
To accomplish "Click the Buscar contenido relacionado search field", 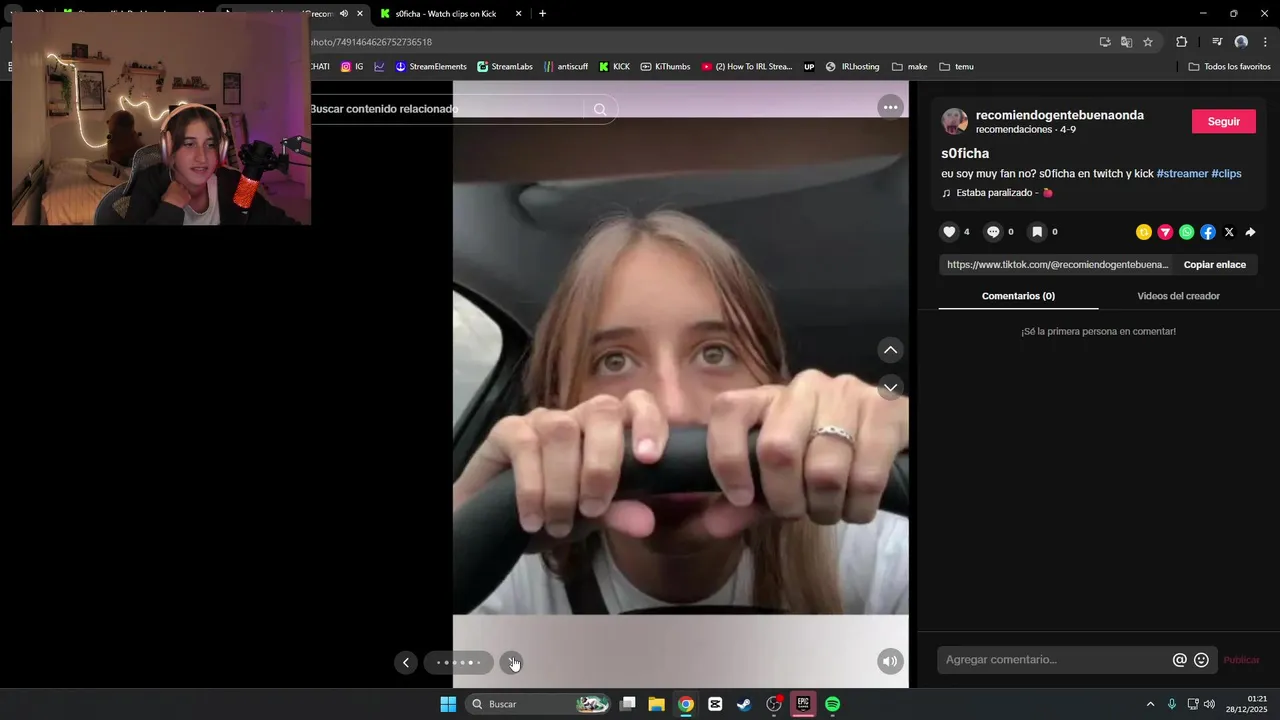I will (x=445, y=109).
